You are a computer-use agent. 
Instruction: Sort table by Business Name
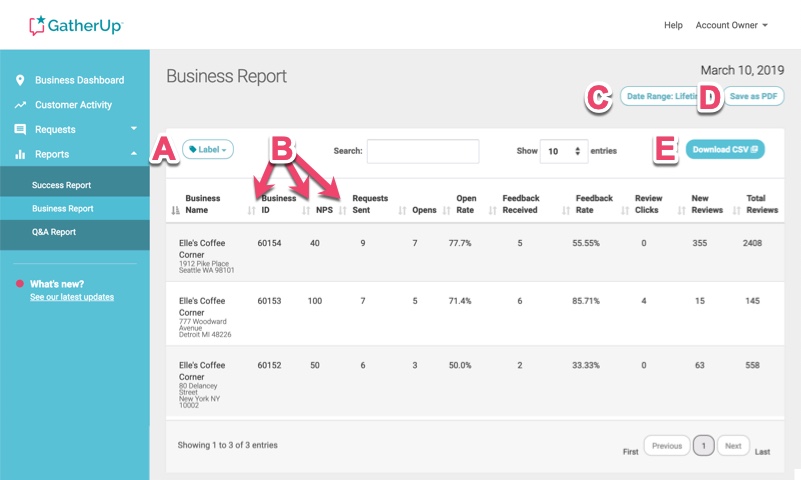(x=202, y=204)
